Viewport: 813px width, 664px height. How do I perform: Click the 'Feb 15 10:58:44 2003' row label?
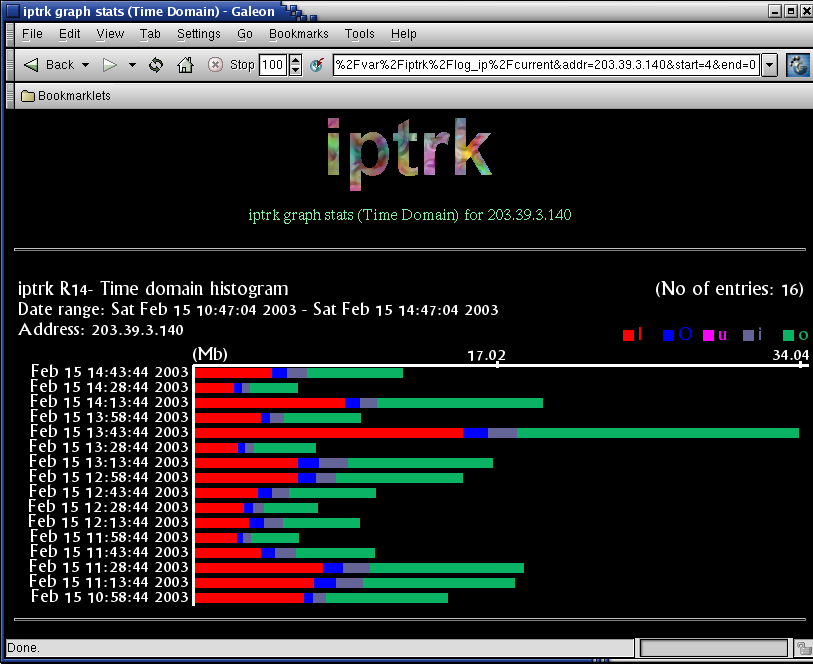click(109, 597)
